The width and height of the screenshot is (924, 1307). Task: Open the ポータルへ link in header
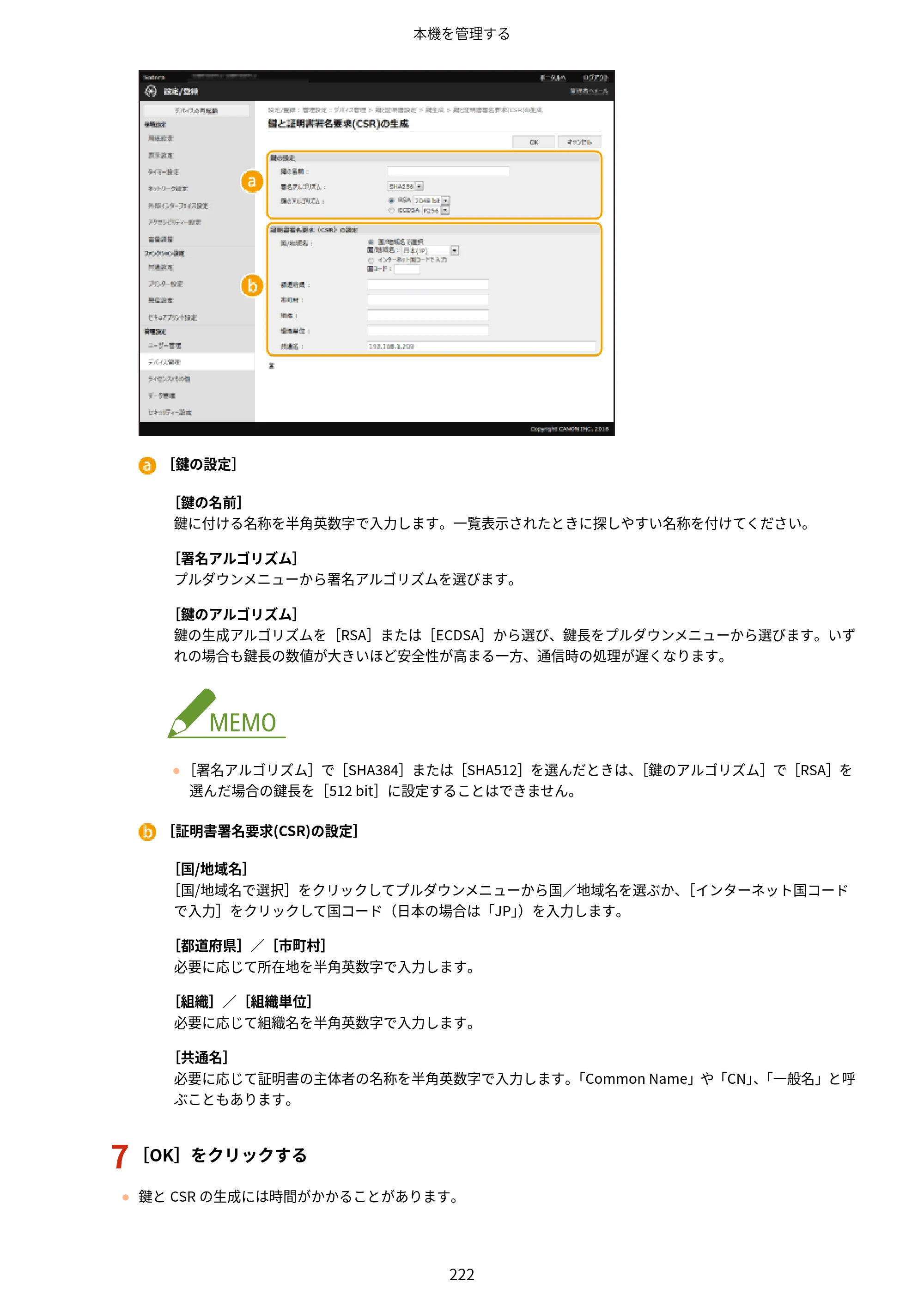point(552,78)
